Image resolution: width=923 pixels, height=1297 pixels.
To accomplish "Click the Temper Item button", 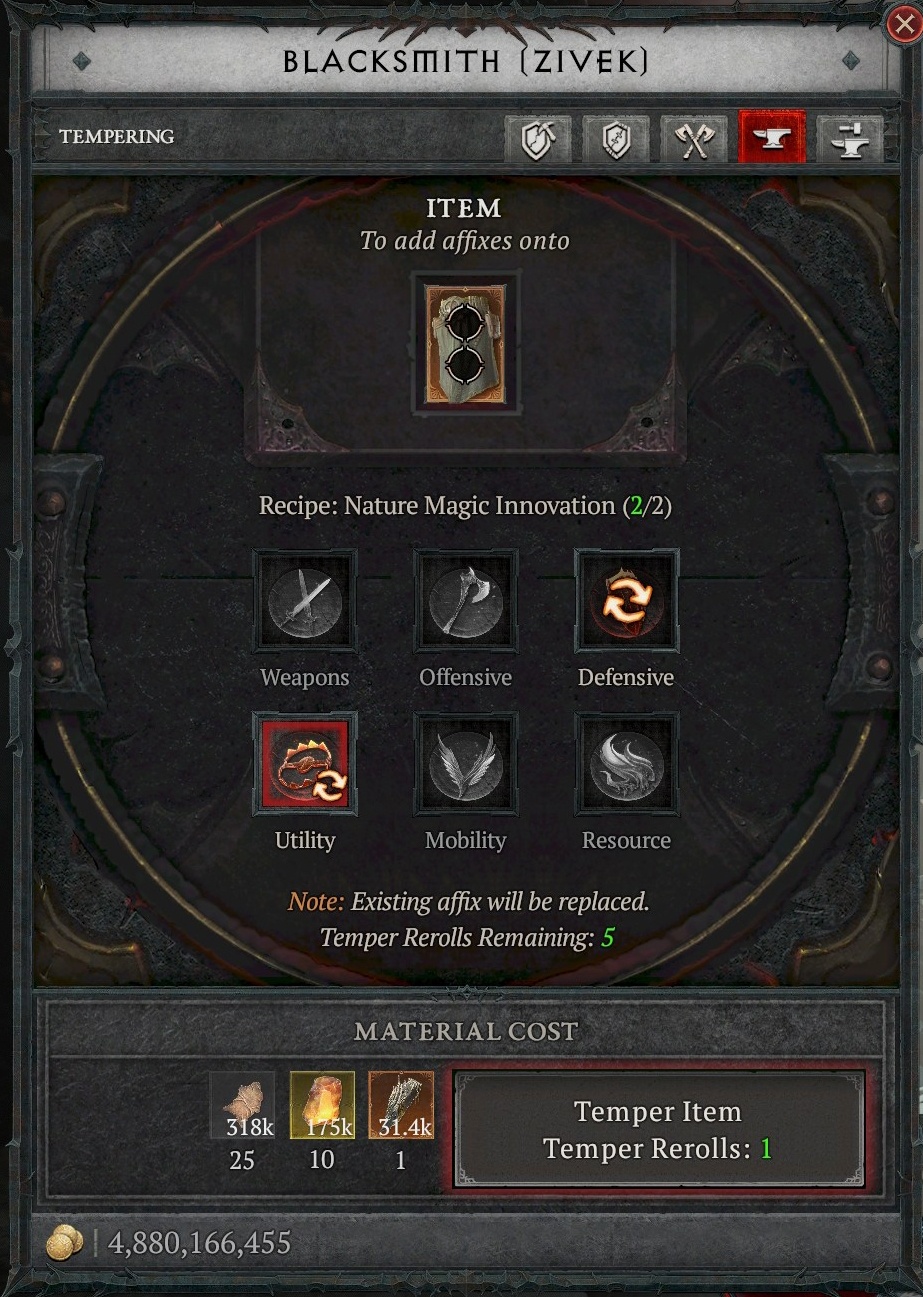I will coord(658,1129).
